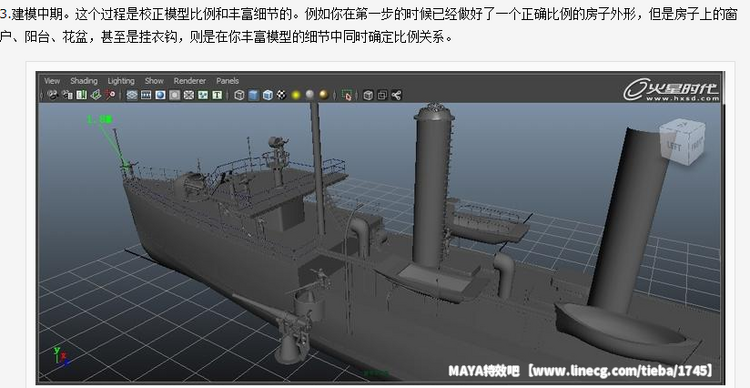Viewport: 750px width, 388px height.
Task: Toggle the Gate Mask icon
Action: point(175,95)
